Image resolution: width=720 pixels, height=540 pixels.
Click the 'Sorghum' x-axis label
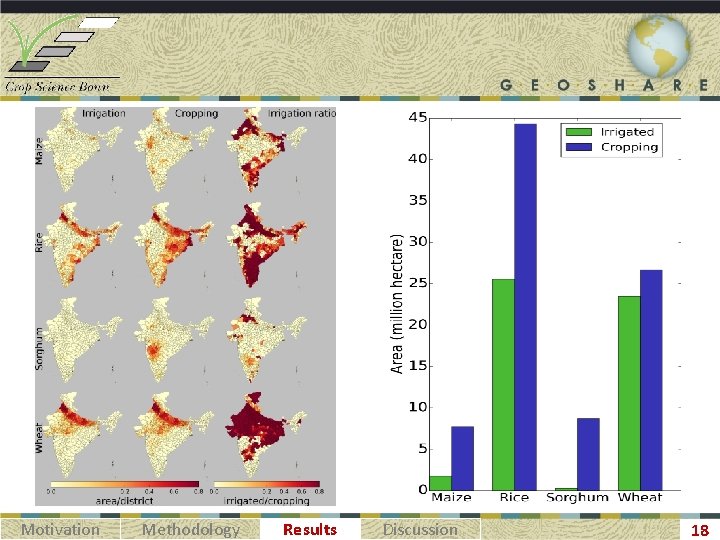click(x=577, y=497)
